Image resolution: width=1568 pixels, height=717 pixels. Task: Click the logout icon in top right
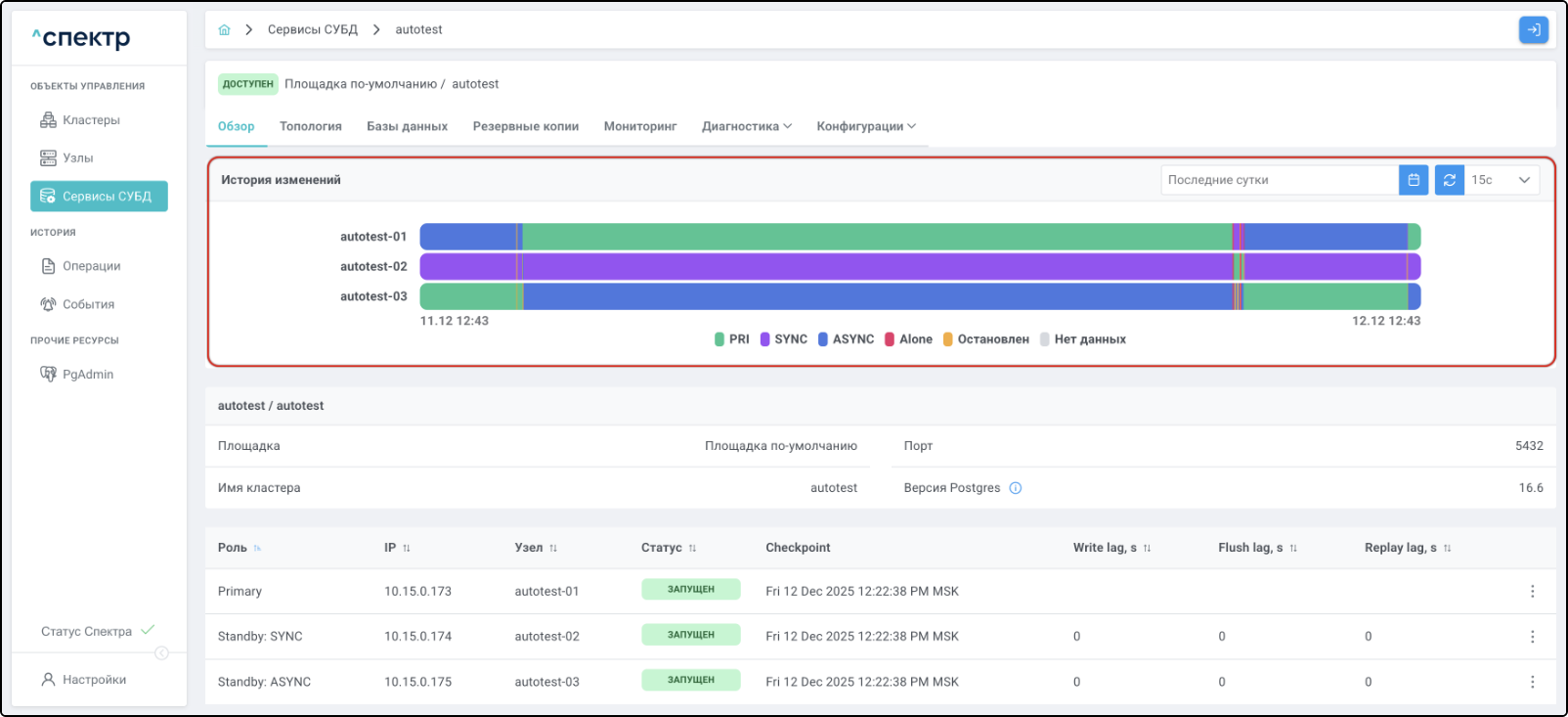click(1533, 30)
